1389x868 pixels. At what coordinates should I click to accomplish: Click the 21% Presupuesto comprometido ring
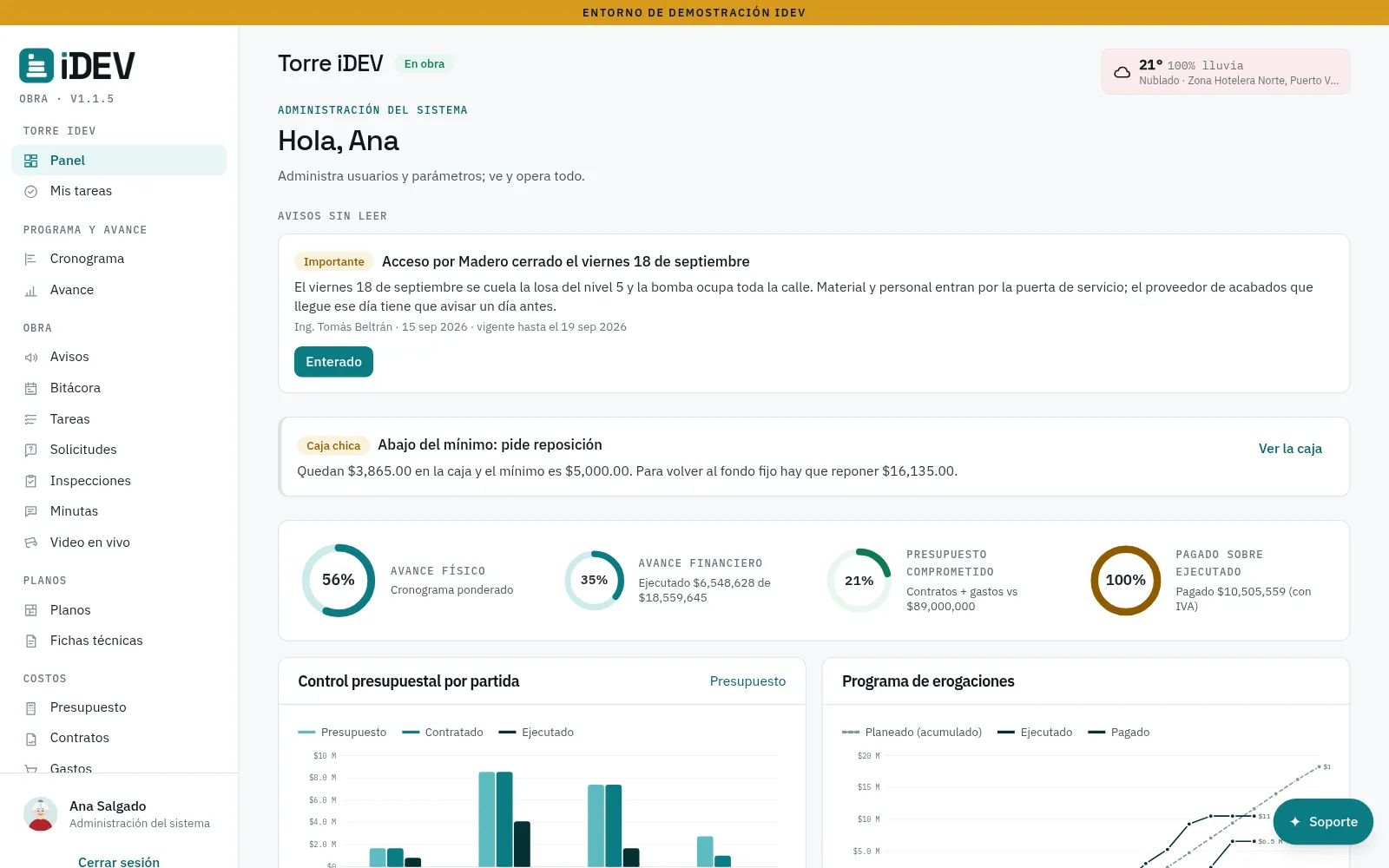(859, 581)
